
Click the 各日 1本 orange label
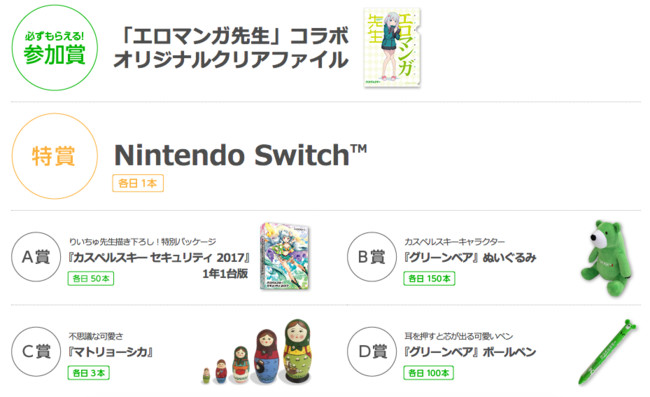(138, 183)
